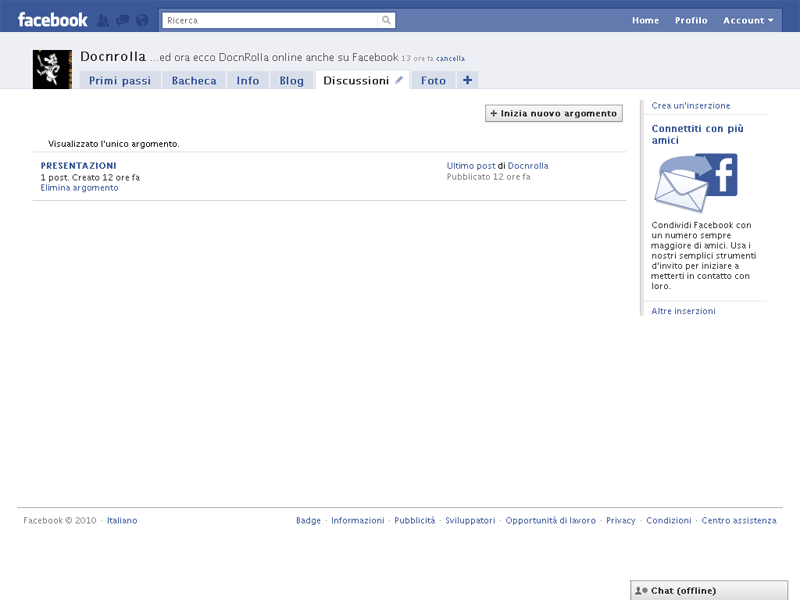Open Pubblicità footer link
800x600 pixels.
tap(415, 520)
